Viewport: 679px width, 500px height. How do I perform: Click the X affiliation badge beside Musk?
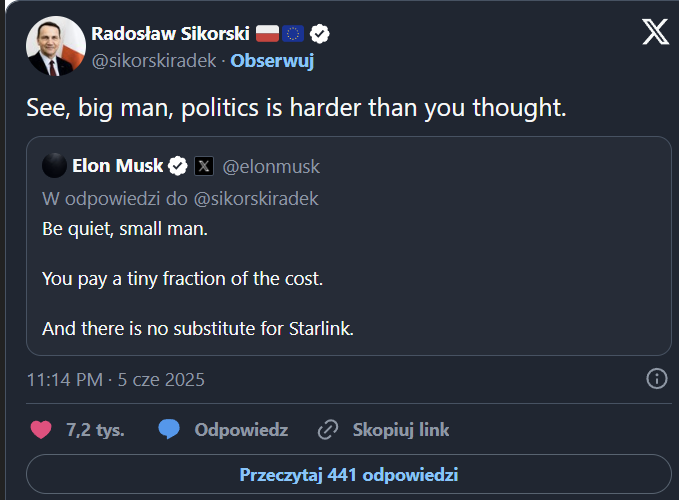click(204, 165)
